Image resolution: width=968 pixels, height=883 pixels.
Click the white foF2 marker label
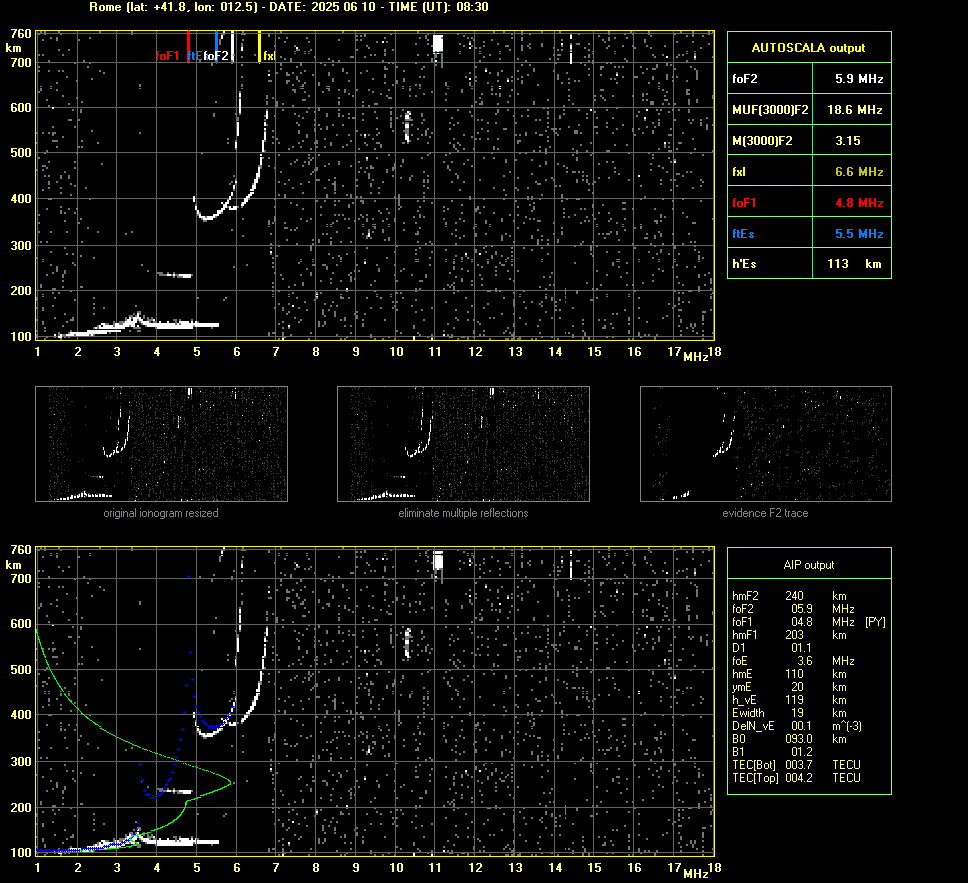click(x=216, y=56)
